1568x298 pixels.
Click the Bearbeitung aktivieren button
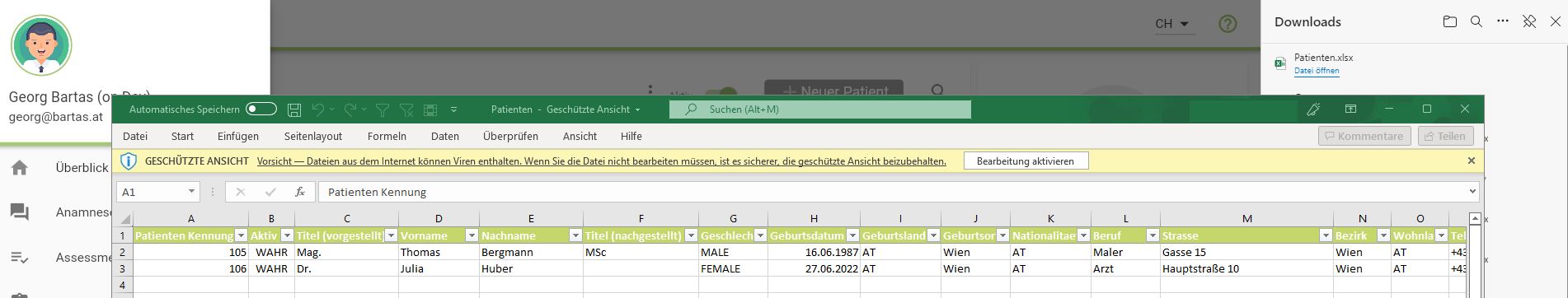click(x=1026, y=161)
